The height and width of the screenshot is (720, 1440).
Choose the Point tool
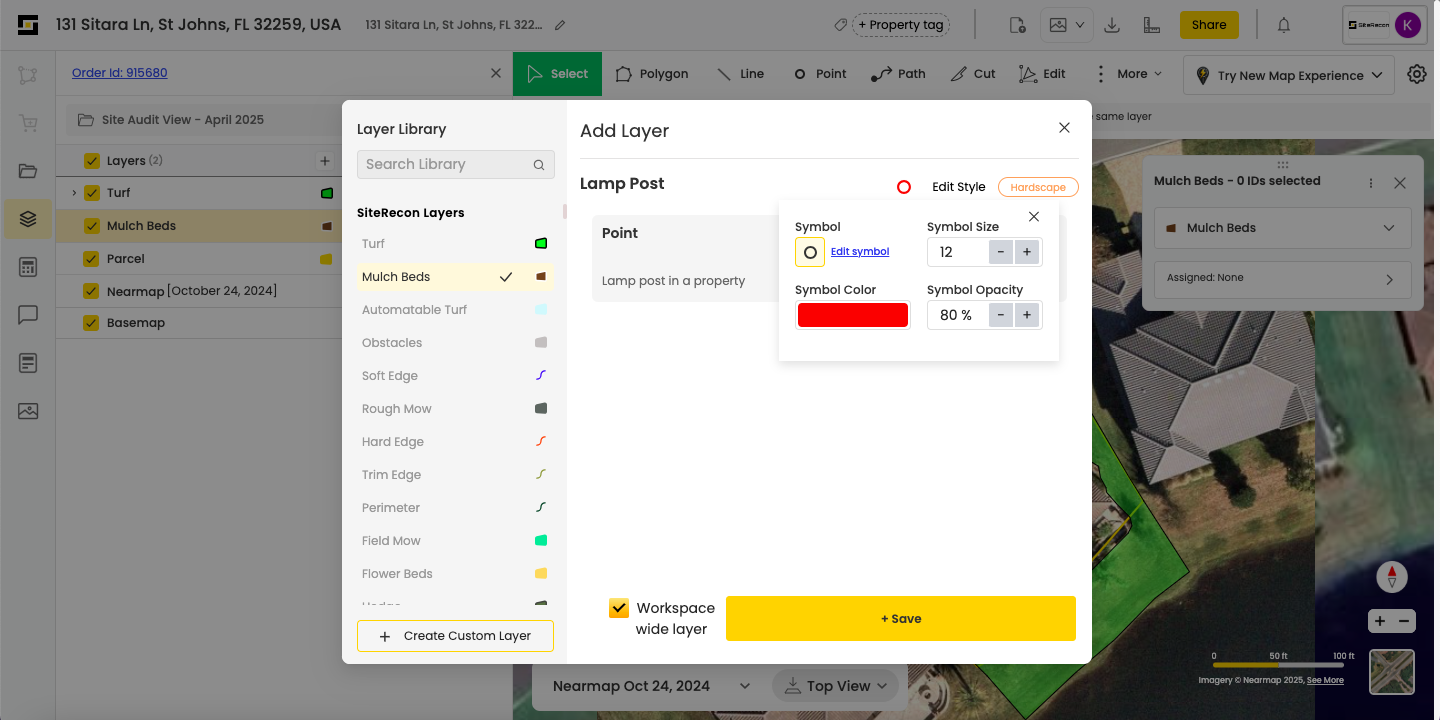[820, 74]
